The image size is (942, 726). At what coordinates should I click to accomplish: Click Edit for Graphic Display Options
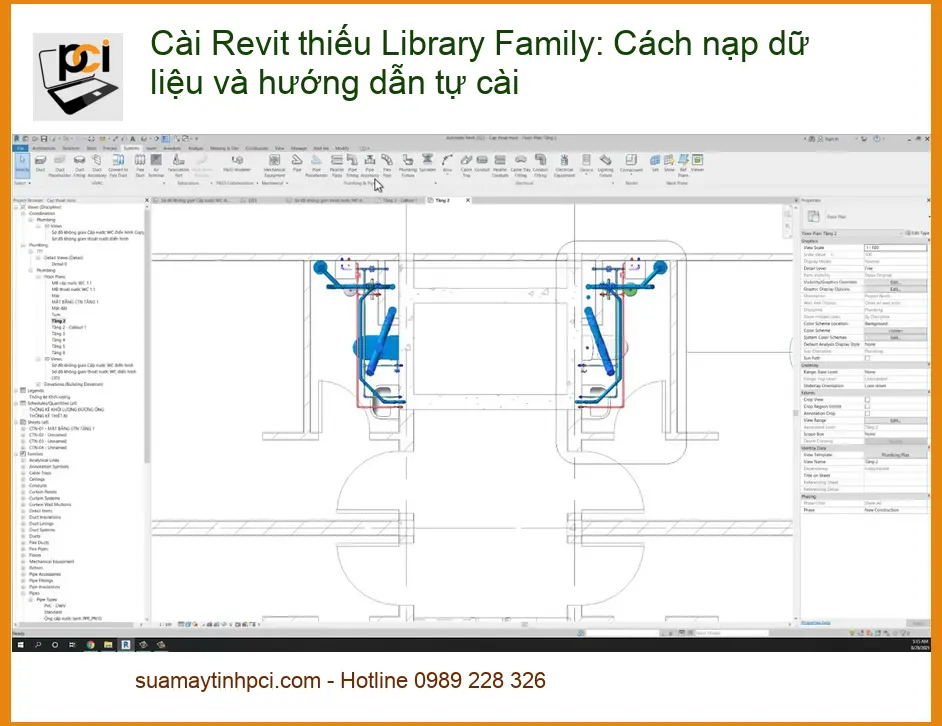[895, 289]
